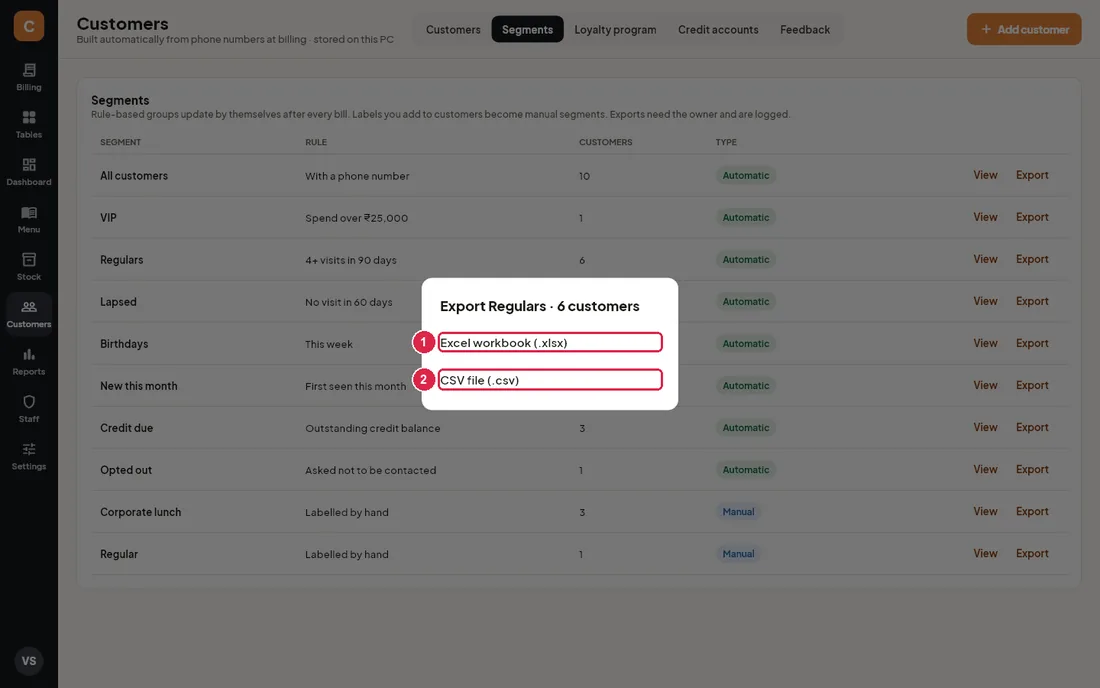Click the 'Opted out' segment name
The height and width of the screenshot is (688, 1100).
tap(126, 471)
